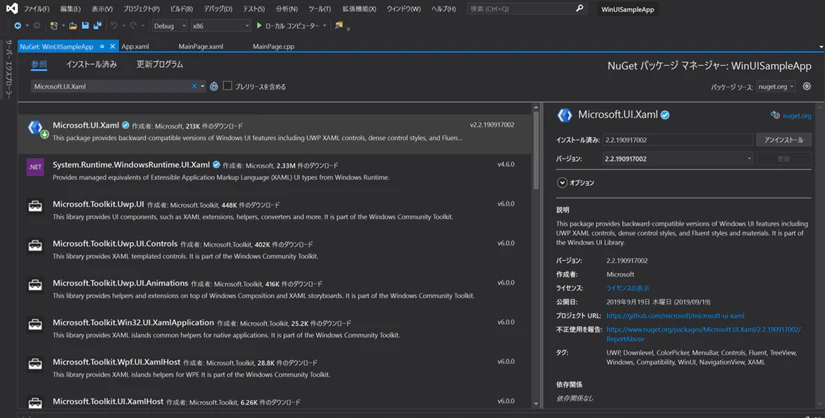Click the New Project toolbar icon
This screenshot has width=825, height=418.
54,25
